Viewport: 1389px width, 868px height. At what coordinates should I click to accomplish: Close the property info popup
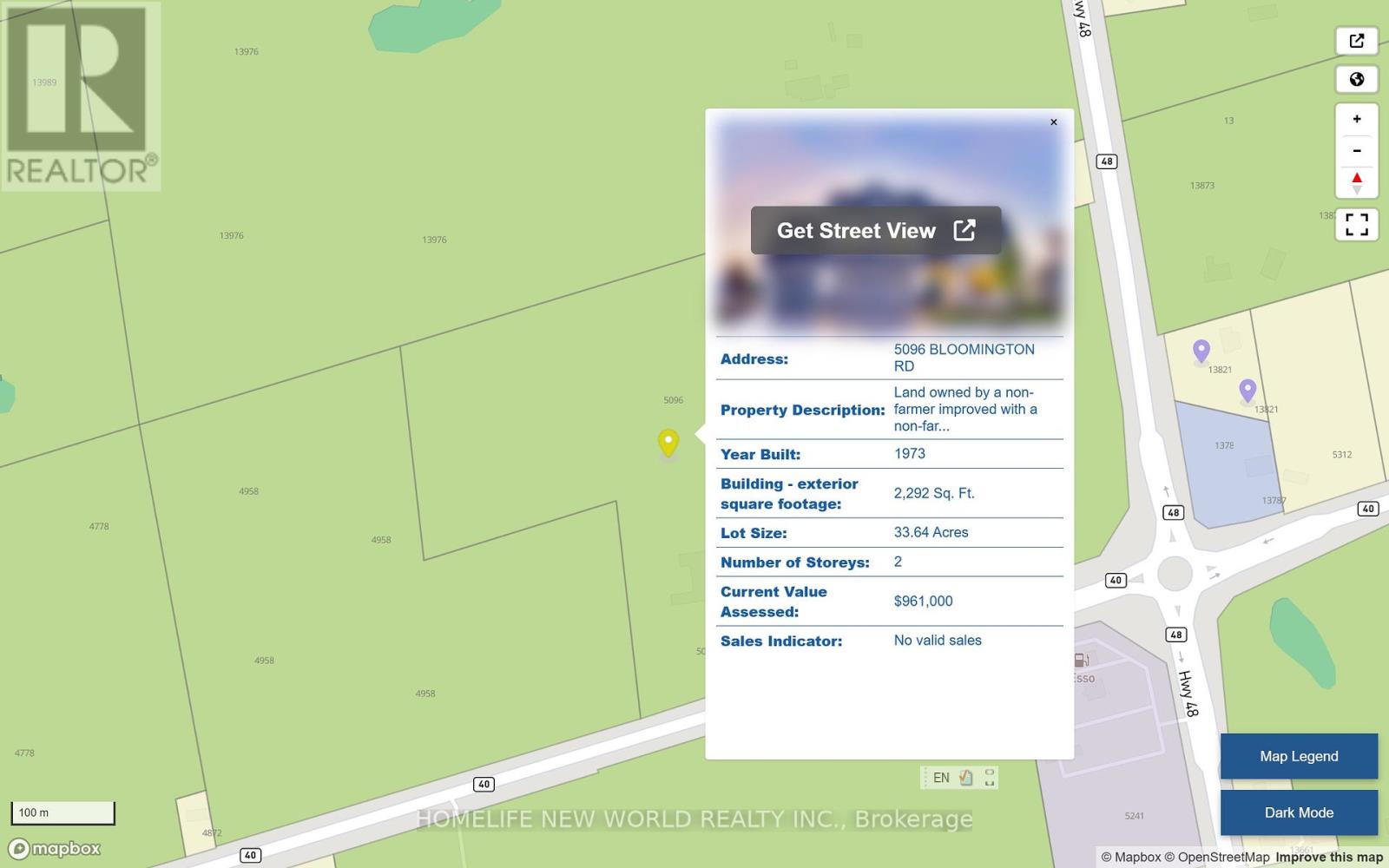pos(1053,122)
